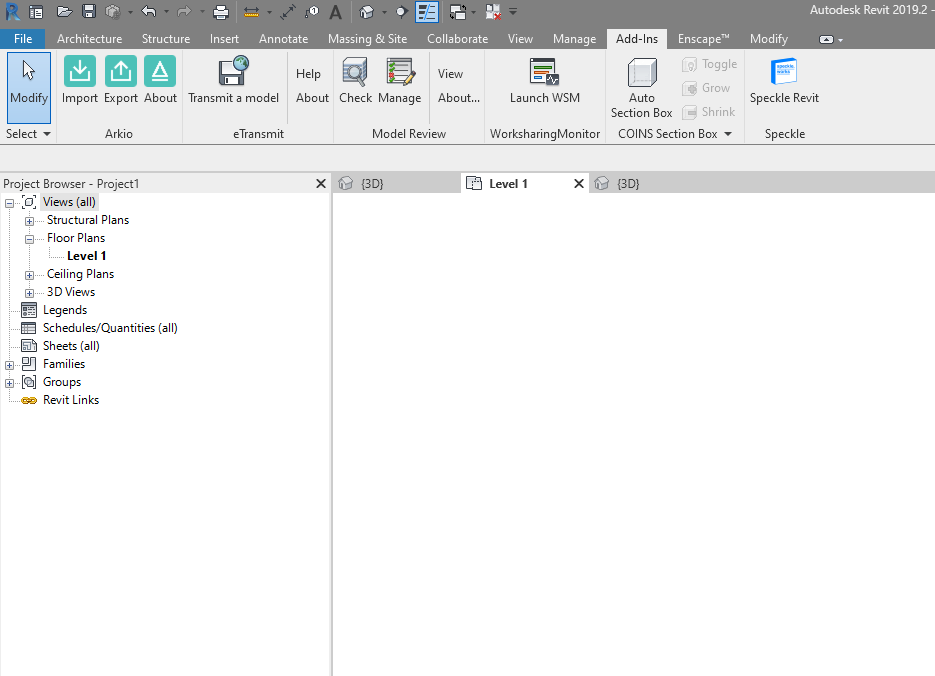
Task: Collapse the Floor Plans node
Action: click(29, 239)
